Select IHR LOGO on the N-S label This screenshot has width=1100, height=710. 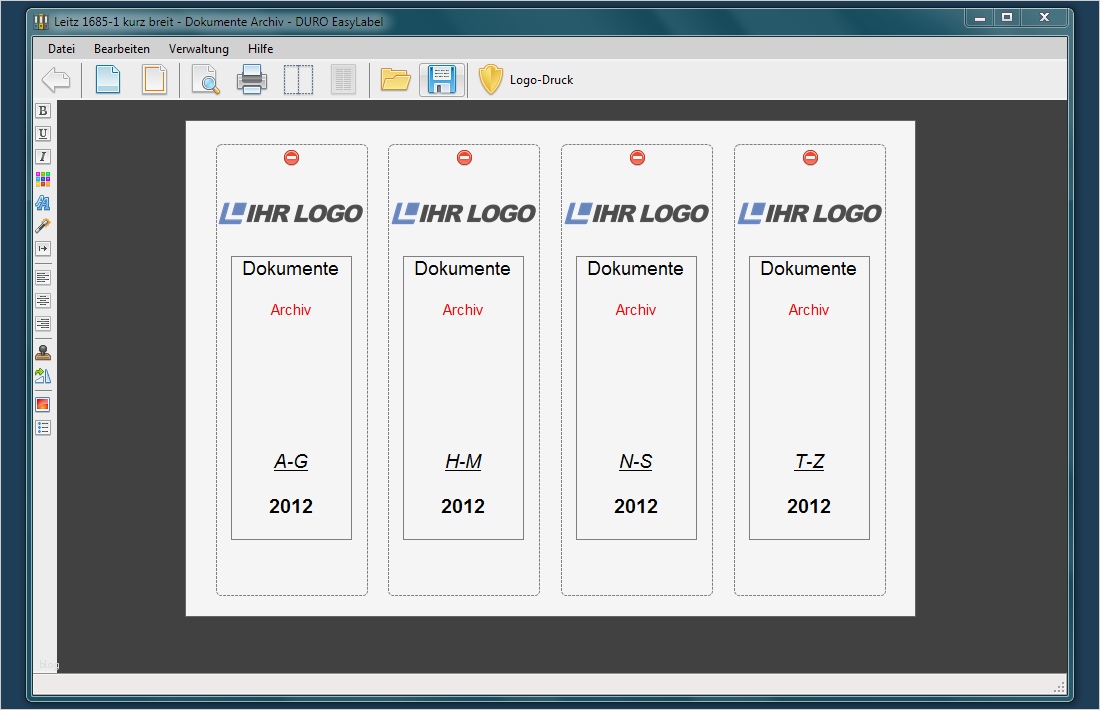coord(637,213)
